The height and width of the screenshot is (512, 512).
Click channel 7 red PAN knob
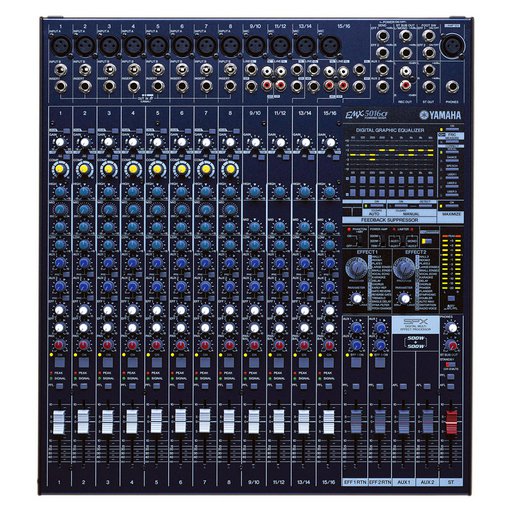(x=205, y=345)
